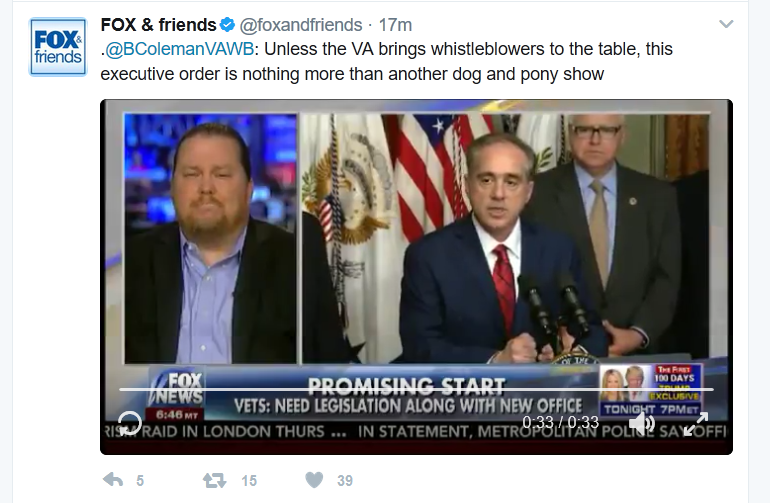Open the FOX & friends profile name link
The width and height of the screenshot is (770, 503).
tap(158, 25)
